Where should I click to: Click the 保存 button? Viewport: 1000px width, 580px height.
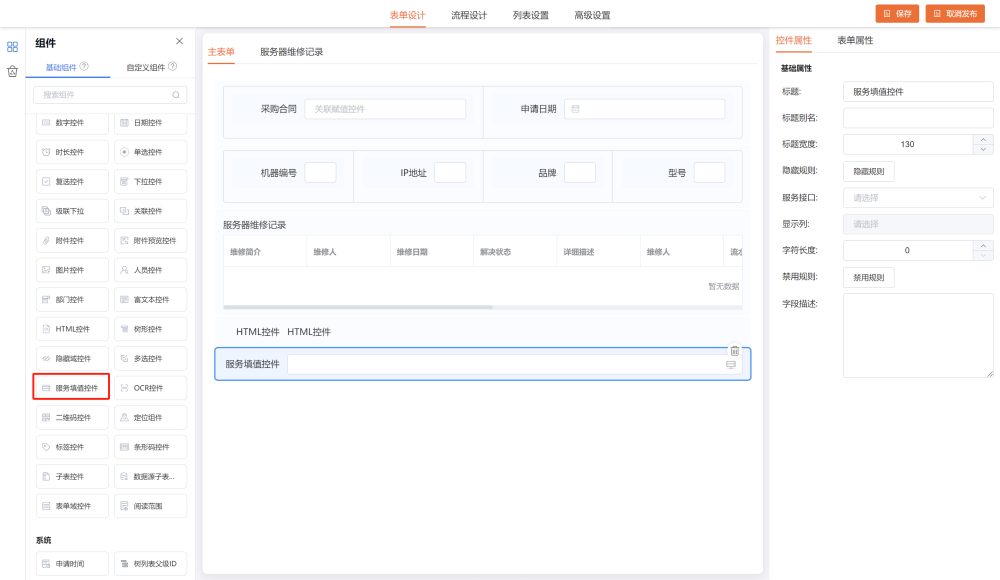[x=897, y=14]
